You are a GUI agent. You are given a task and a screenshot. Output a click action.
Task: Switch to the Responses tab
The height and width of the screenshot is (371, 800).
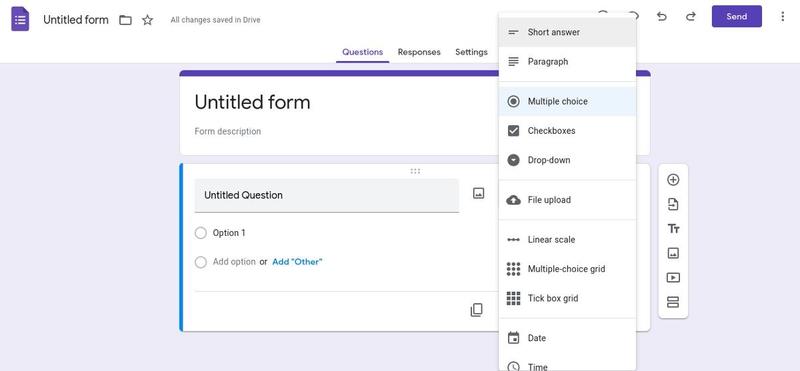[x=419, y=52]
